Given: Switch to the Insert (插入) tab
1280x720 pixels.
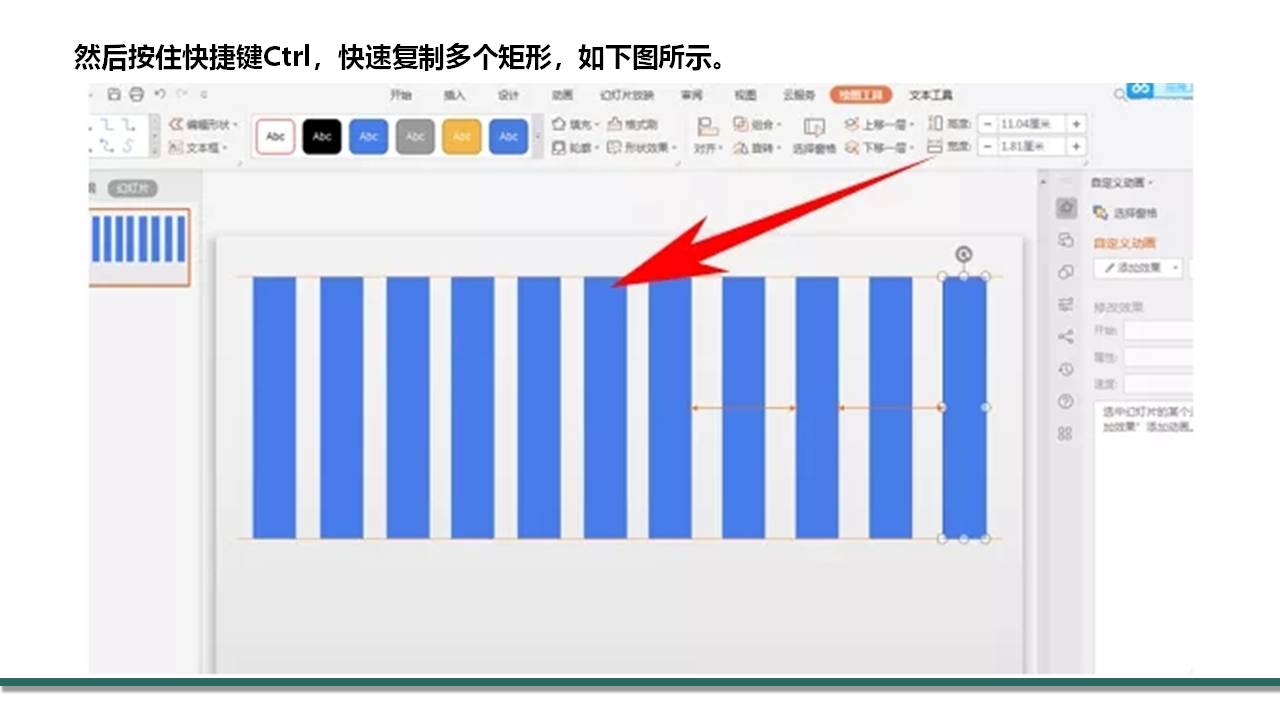Looking at the screenshot, I should (x=454, y=95).
